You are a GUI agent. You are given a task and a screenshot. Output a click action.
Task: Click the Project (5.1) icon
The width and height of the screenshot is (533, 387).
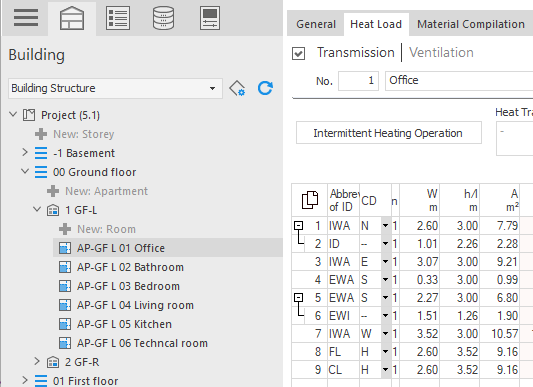click(29, 115)
